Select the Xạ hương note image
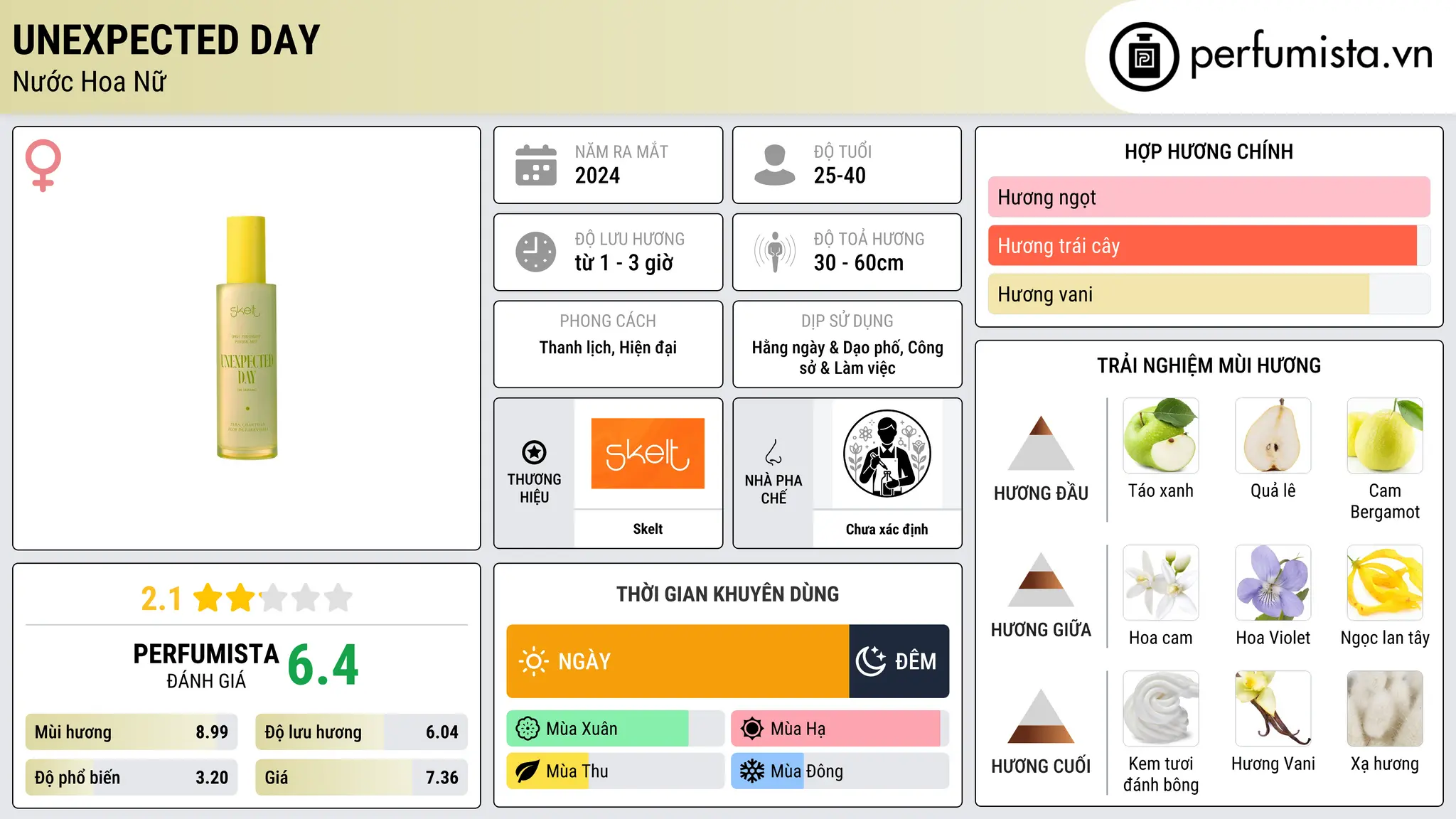The height and width of the screenshot is (819, 1456). (x=1385, y=709)
